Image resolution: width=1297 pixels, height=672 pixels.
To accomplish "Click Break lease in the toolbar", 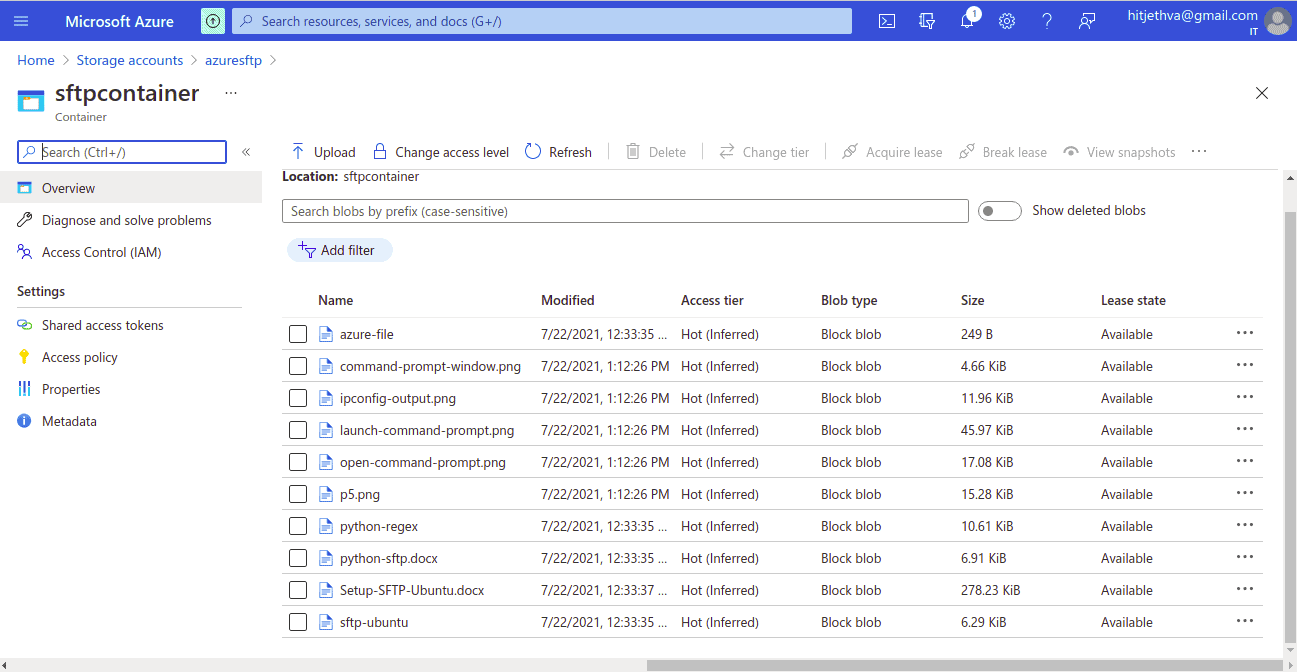I will [1003, 152].
